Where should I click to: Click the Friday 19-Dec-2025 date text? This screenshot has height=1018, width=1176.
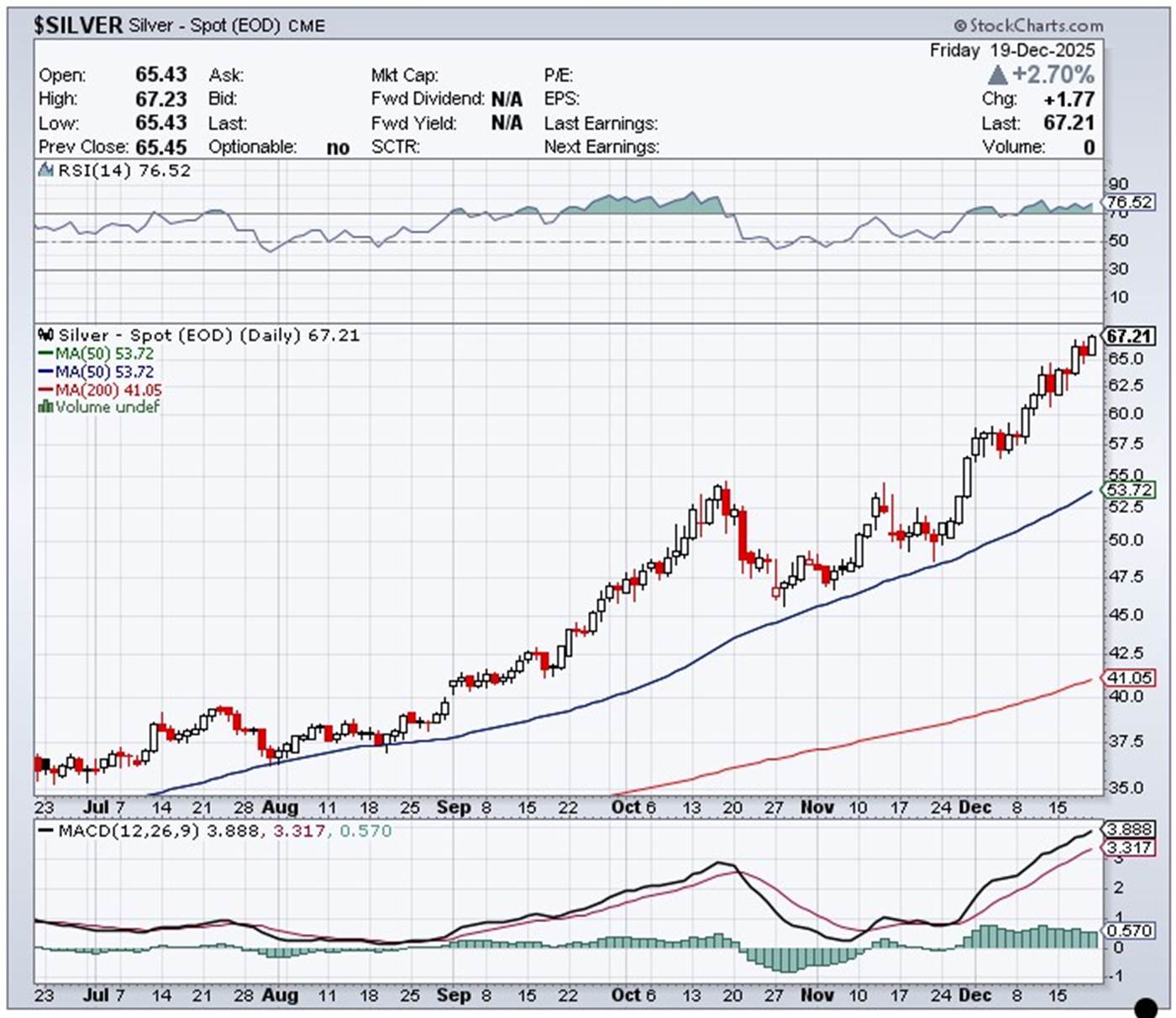point(1011,50)
